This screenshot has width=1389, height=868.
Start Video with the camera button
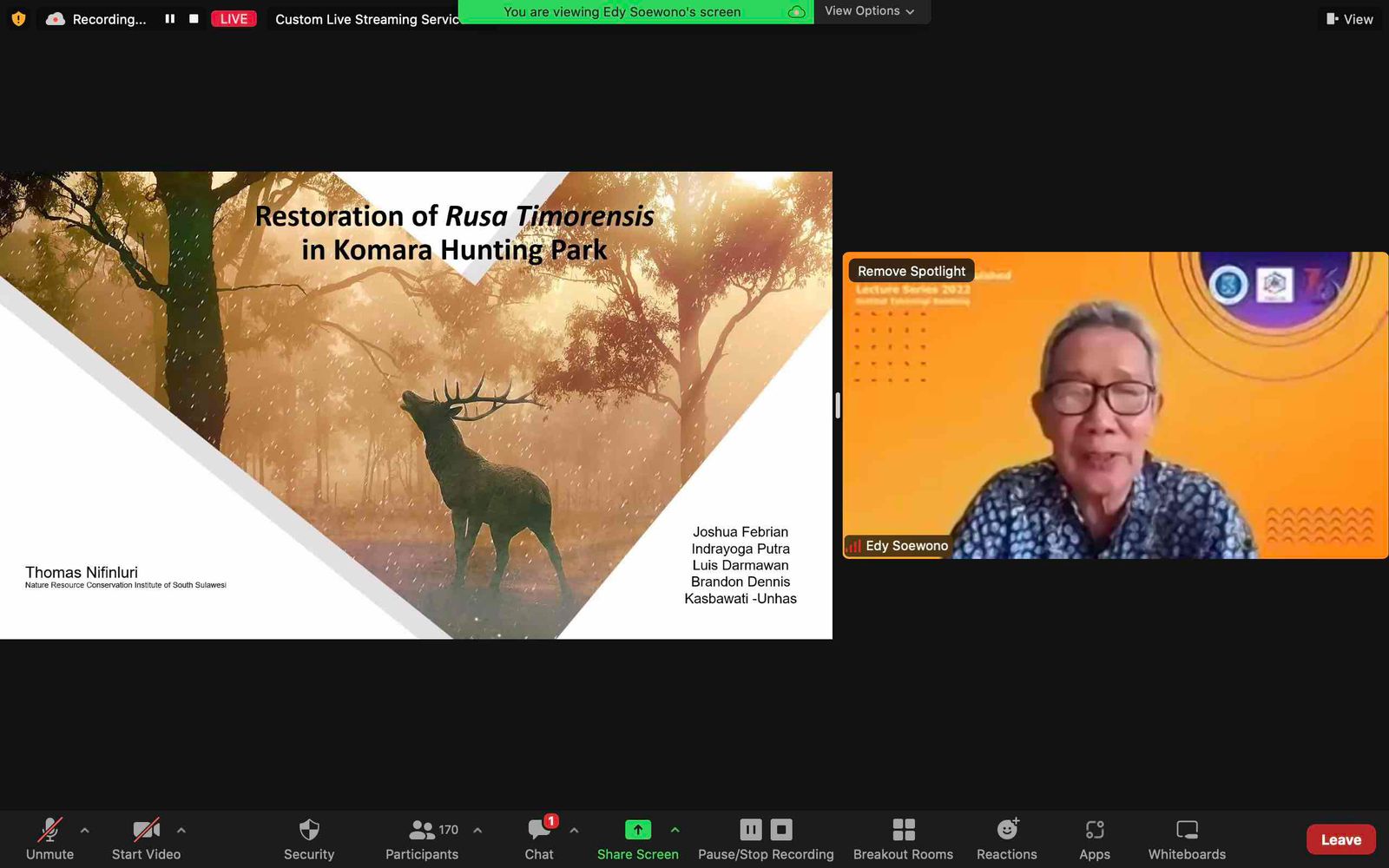tap(146, 838)
